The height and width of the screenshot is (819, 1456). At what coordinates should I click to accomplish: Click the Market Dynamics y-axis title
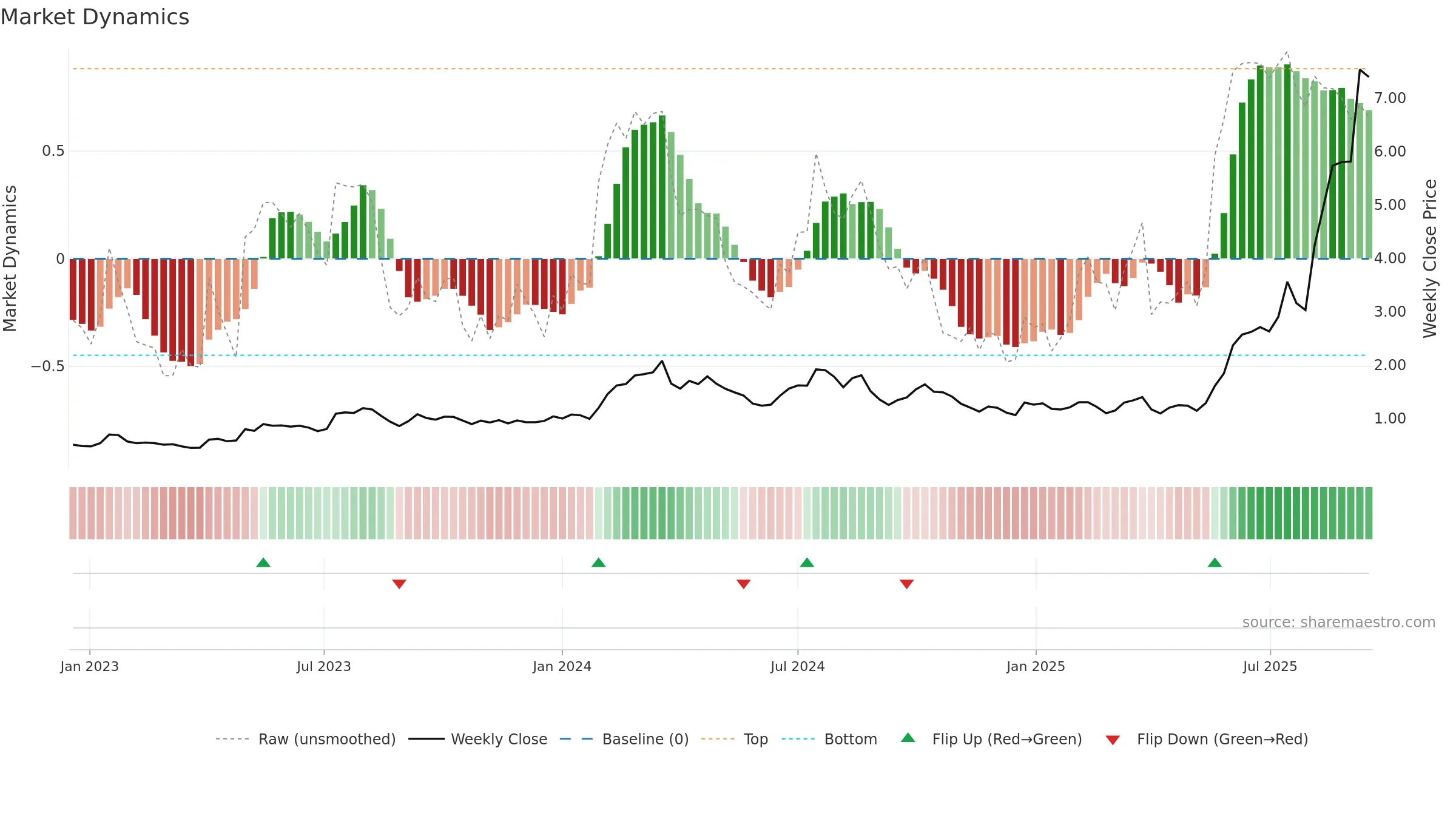tap(10, 258)
